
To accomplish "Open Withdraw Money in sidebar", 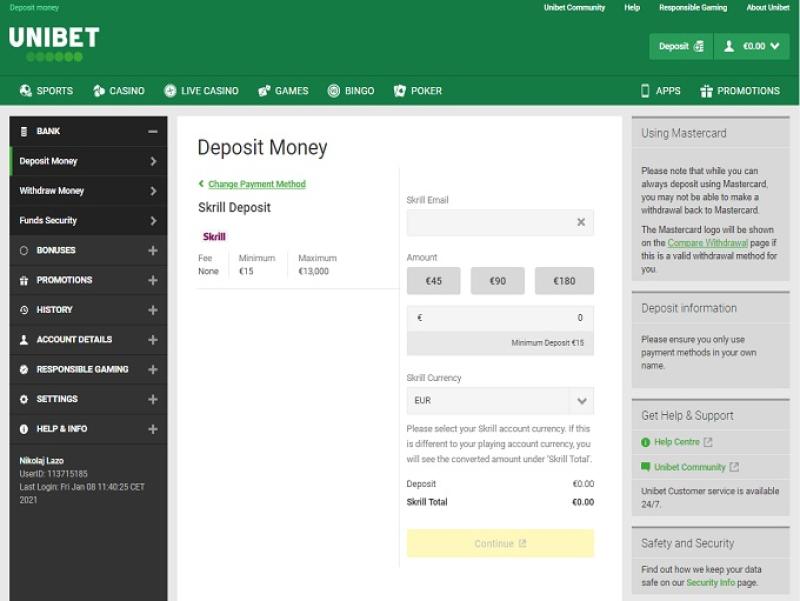I will (88, 191).
